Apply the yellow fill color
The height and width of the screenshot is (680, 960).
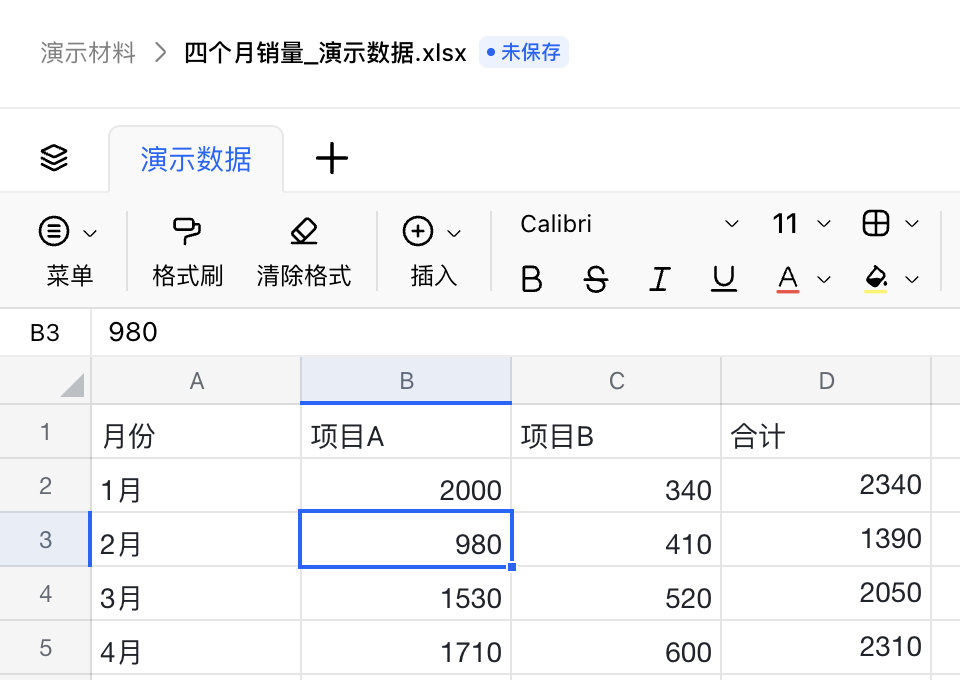click(876, 279)
